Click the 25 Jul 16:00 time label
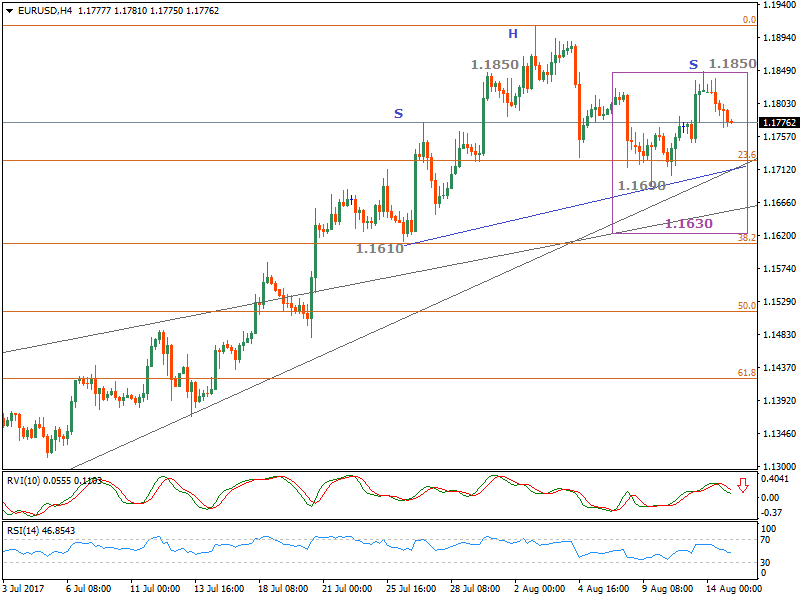Viewport: 800px width, 600px height. [411, 589]
